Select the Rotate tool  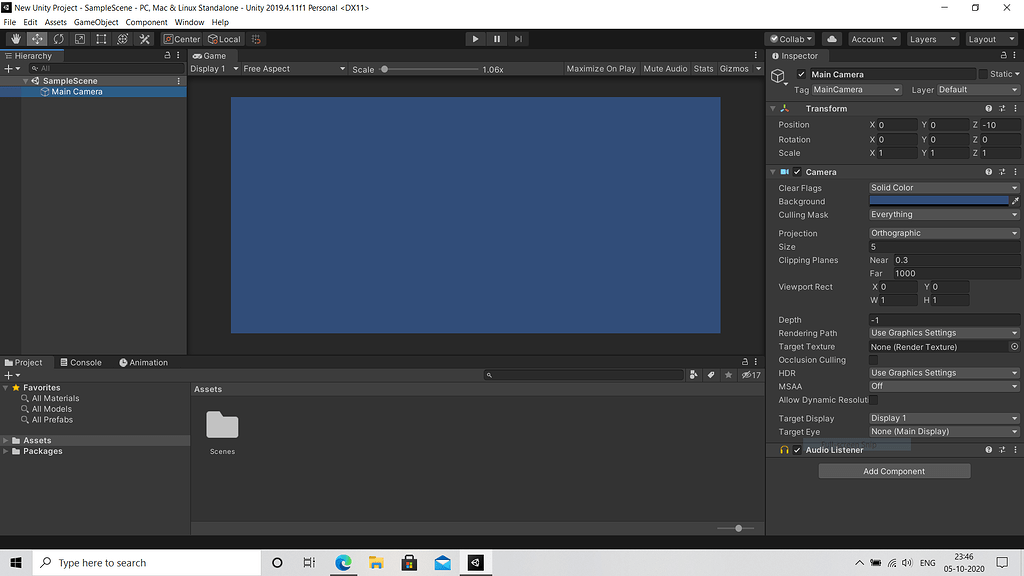pyautogui.click(x=58, y=38)
